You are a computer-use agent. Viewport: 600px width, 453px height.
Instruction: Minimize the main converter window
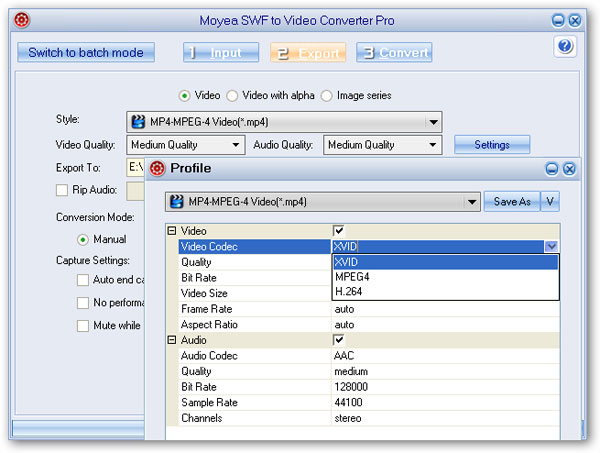(558, 20)
